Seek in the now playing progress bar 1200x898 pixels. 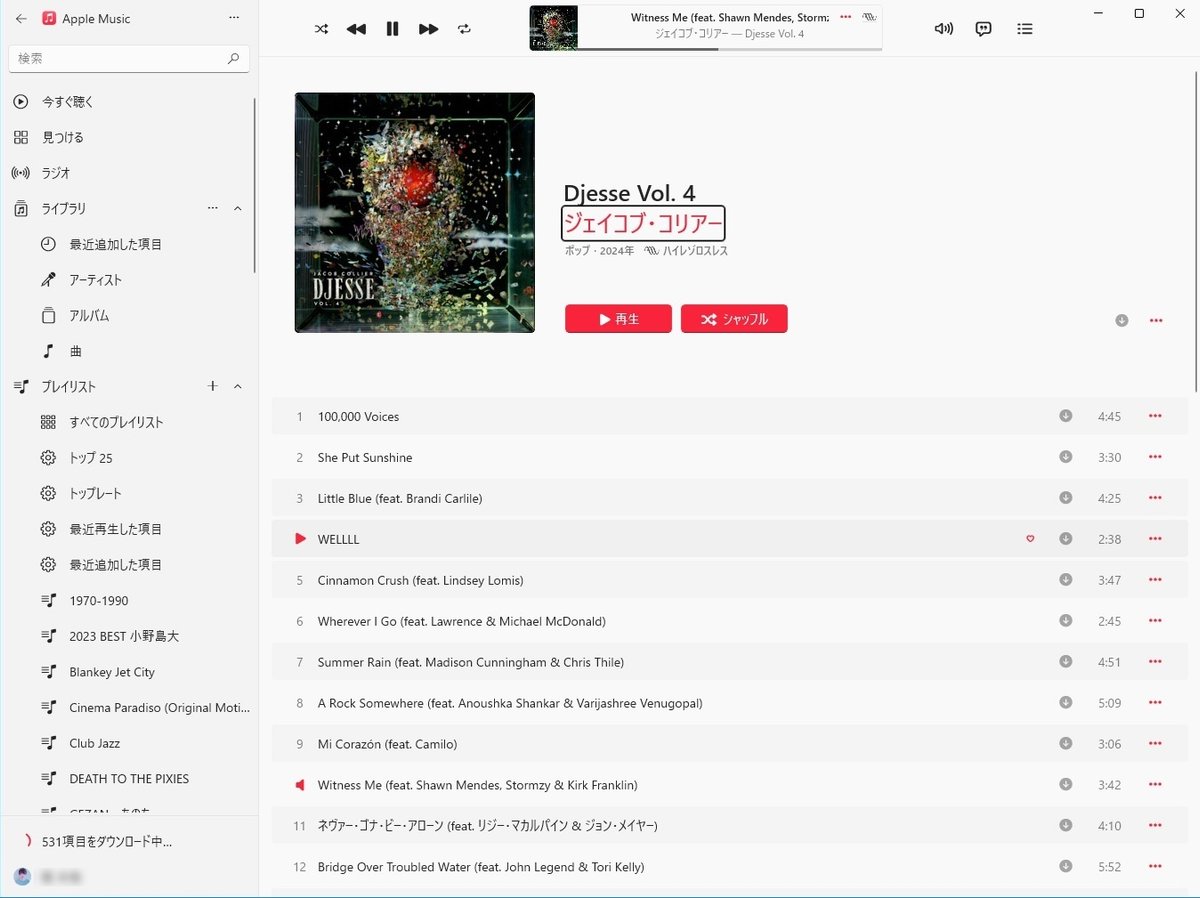(x=730, y=49)
